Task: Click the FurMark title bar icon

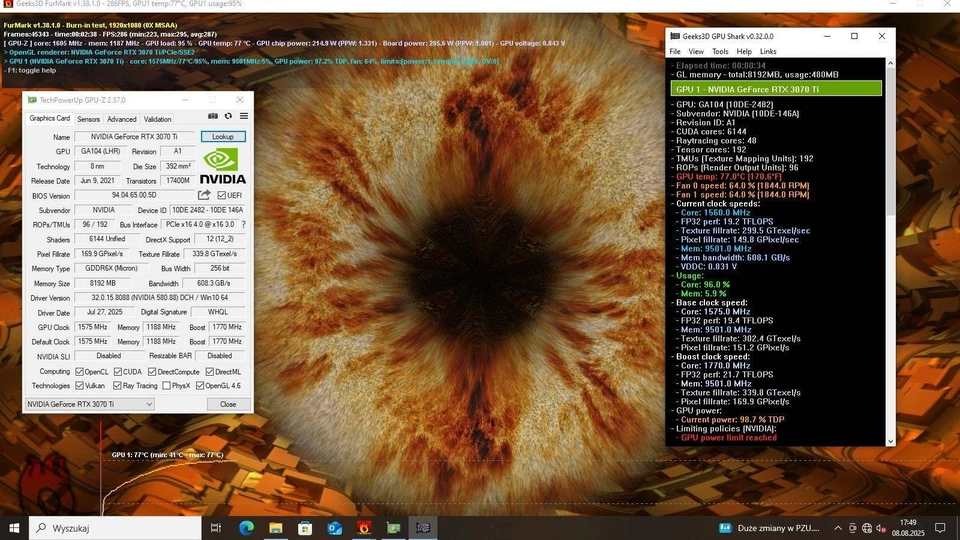Action: click(x=7, y=4)
